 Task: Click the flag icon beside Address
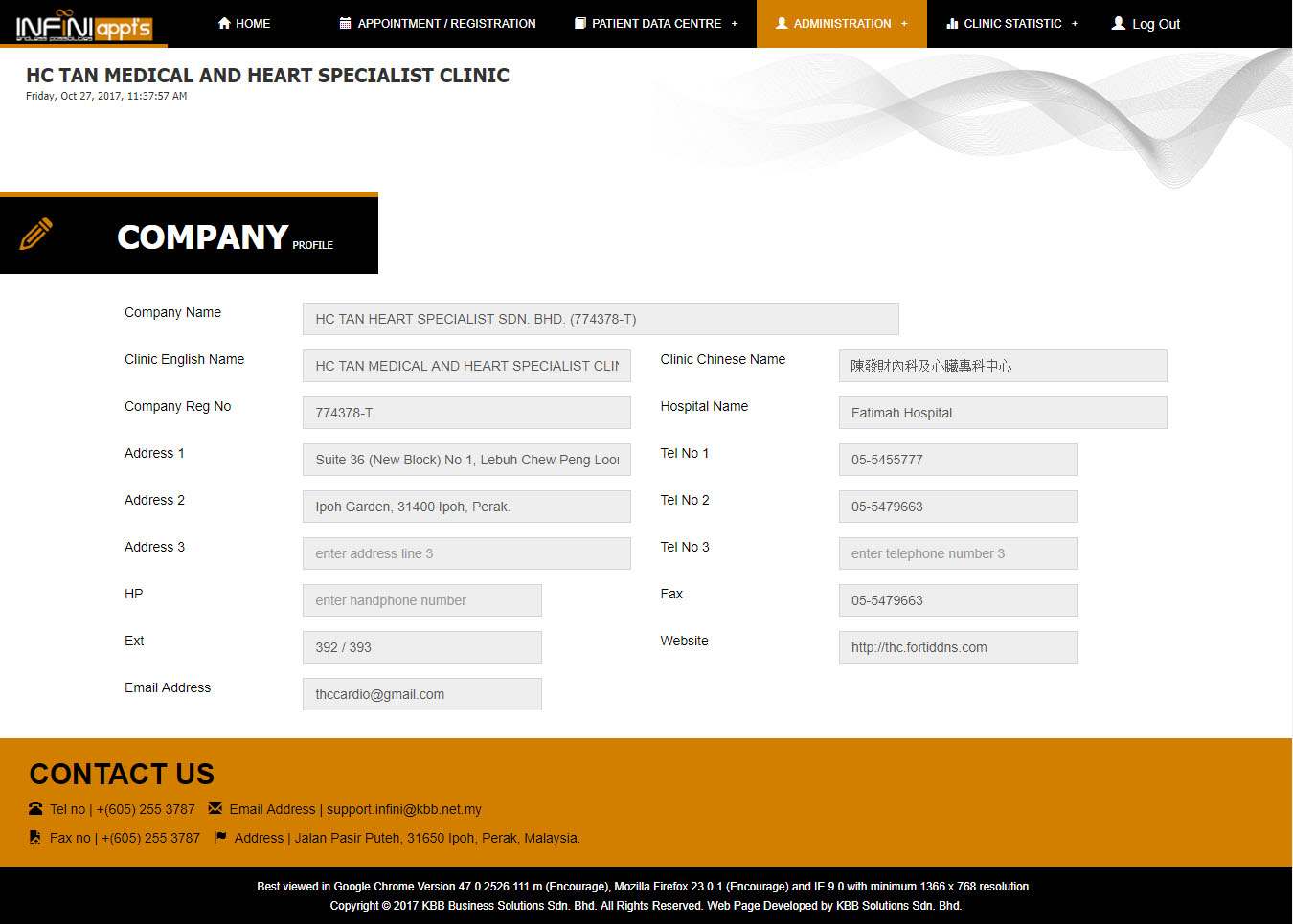click(x=220, y=838)
